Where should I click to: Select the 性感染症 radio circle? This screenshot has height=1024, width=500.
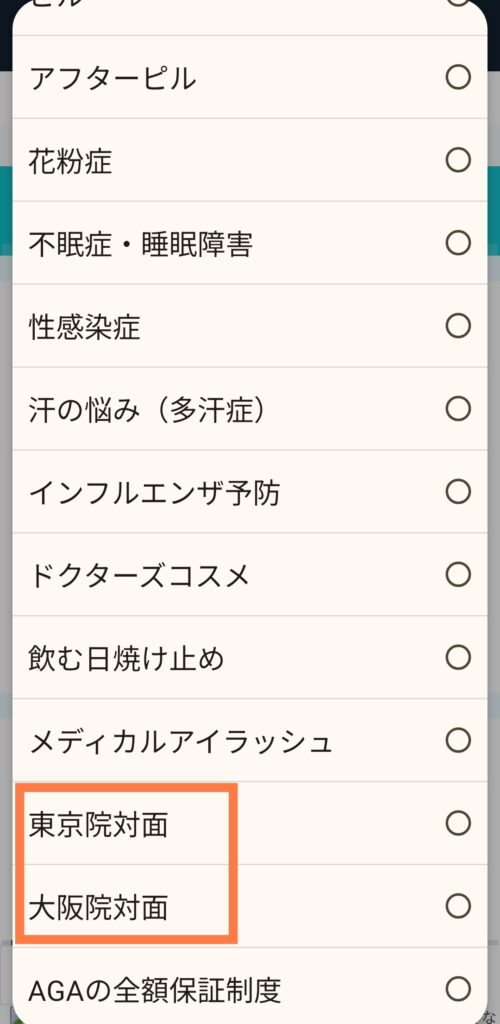[458, 326]
